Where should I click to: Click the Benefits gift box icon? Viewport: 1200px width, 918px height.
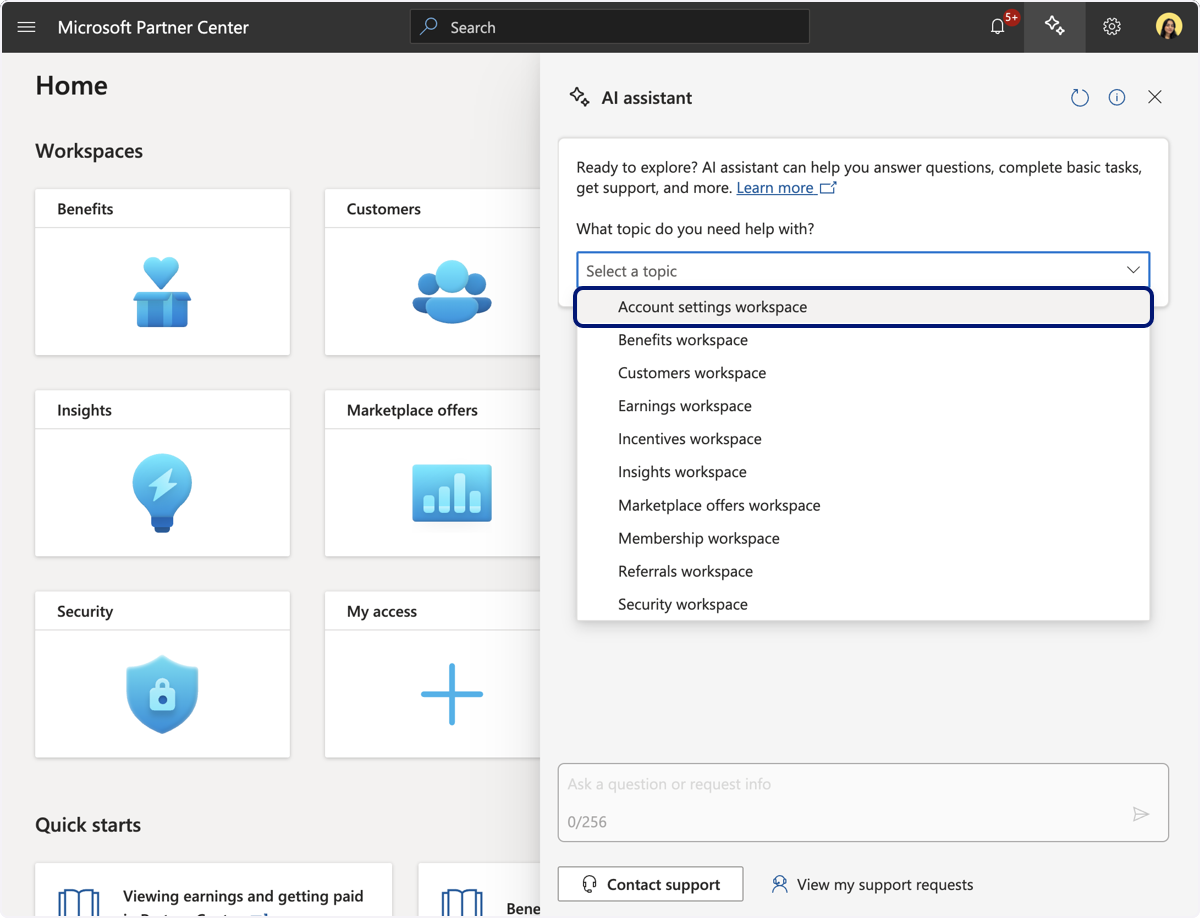[162, 292]
